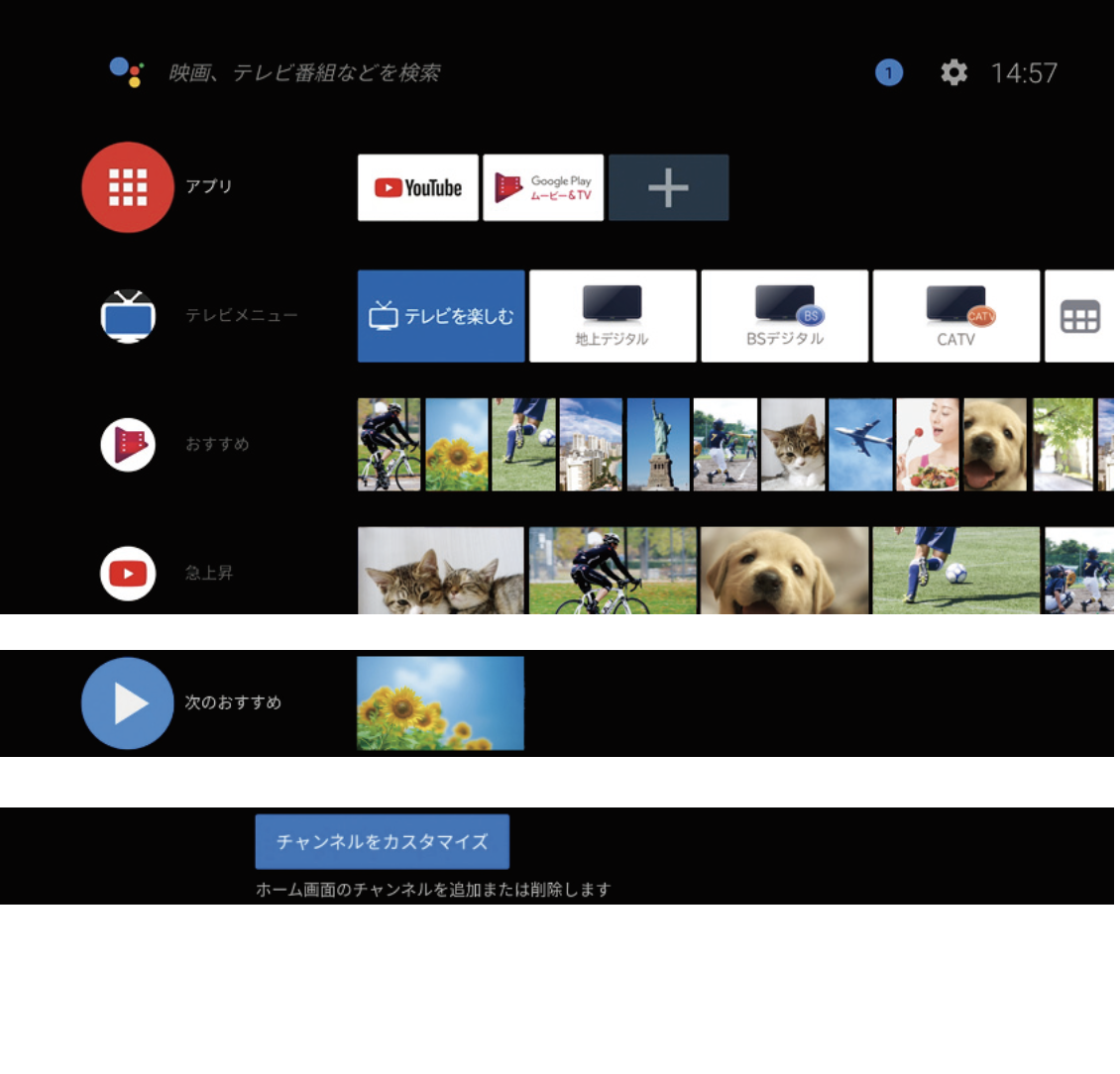The width and height of the screenshot is (1120, 1074).
Task: Click the search field for movies and TV shows
Action: click(x=304, y=73)
